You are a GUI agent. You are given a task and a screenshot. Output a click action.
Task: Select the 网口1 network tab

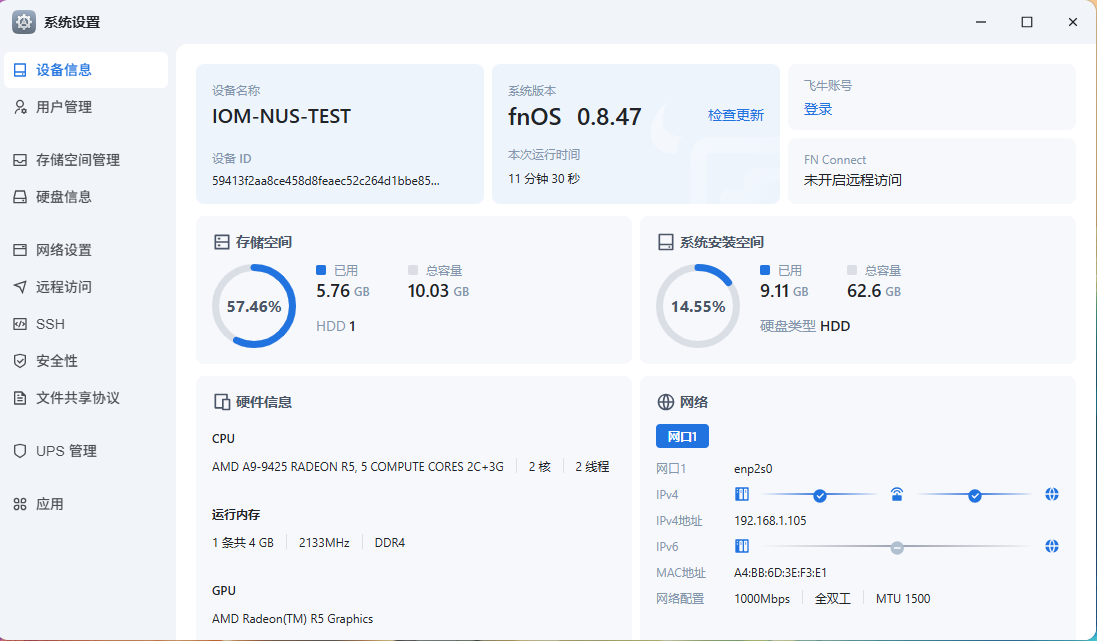[682, 436]
